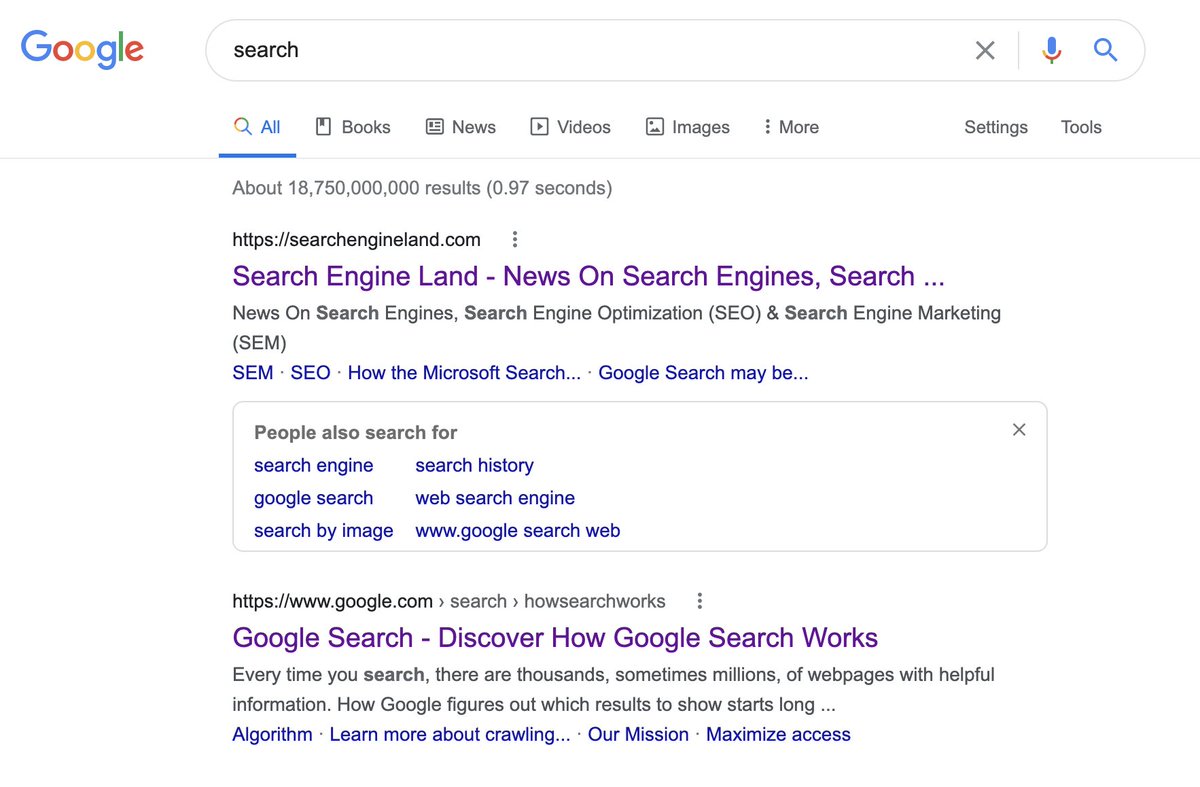This screenshot has width=1200, height=787.
Task: Open How the Microsoft Search... sitelink
Action: click(464, 373)
